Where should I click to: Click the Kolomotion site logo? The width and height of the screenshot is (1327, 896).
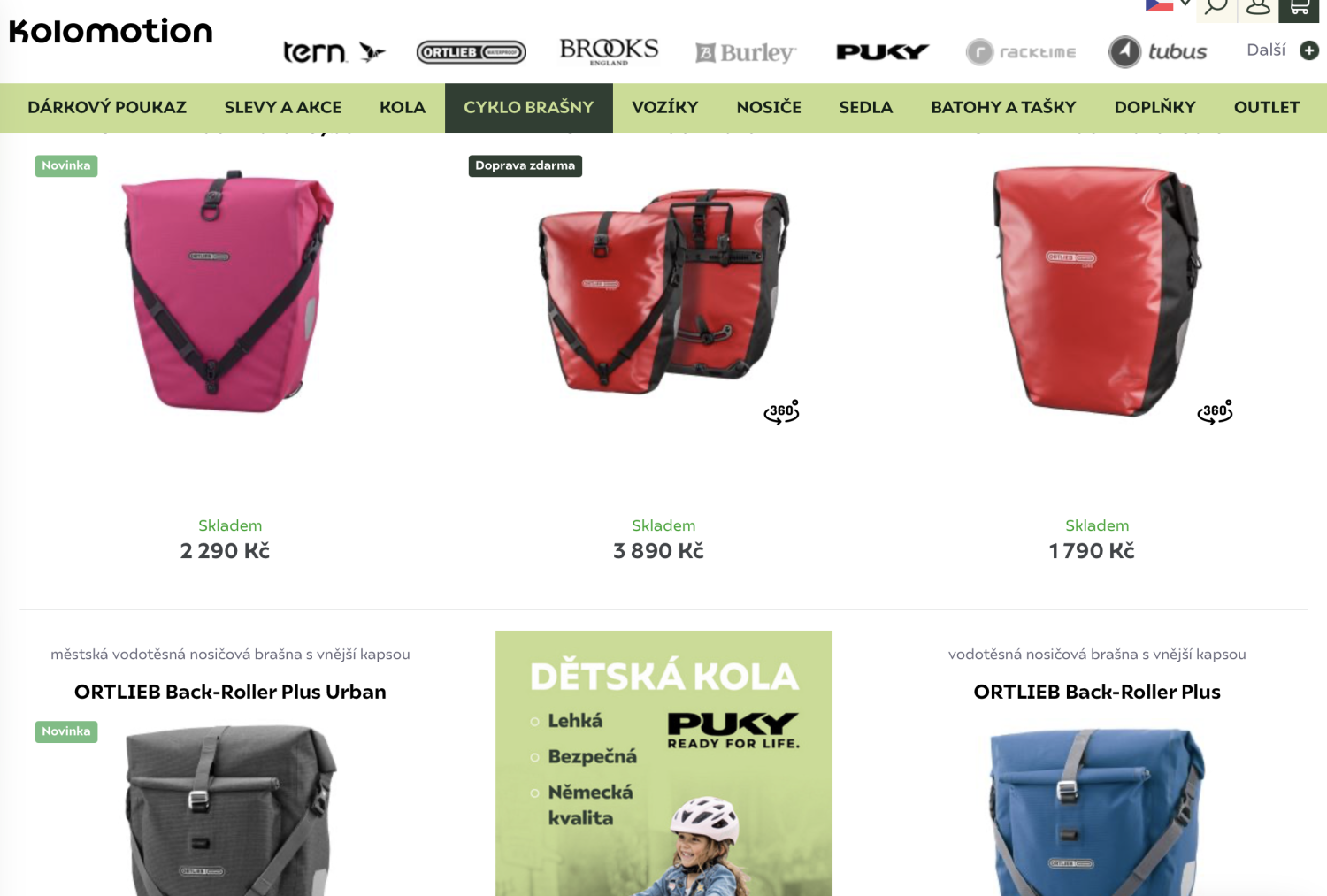coord(111,32)
